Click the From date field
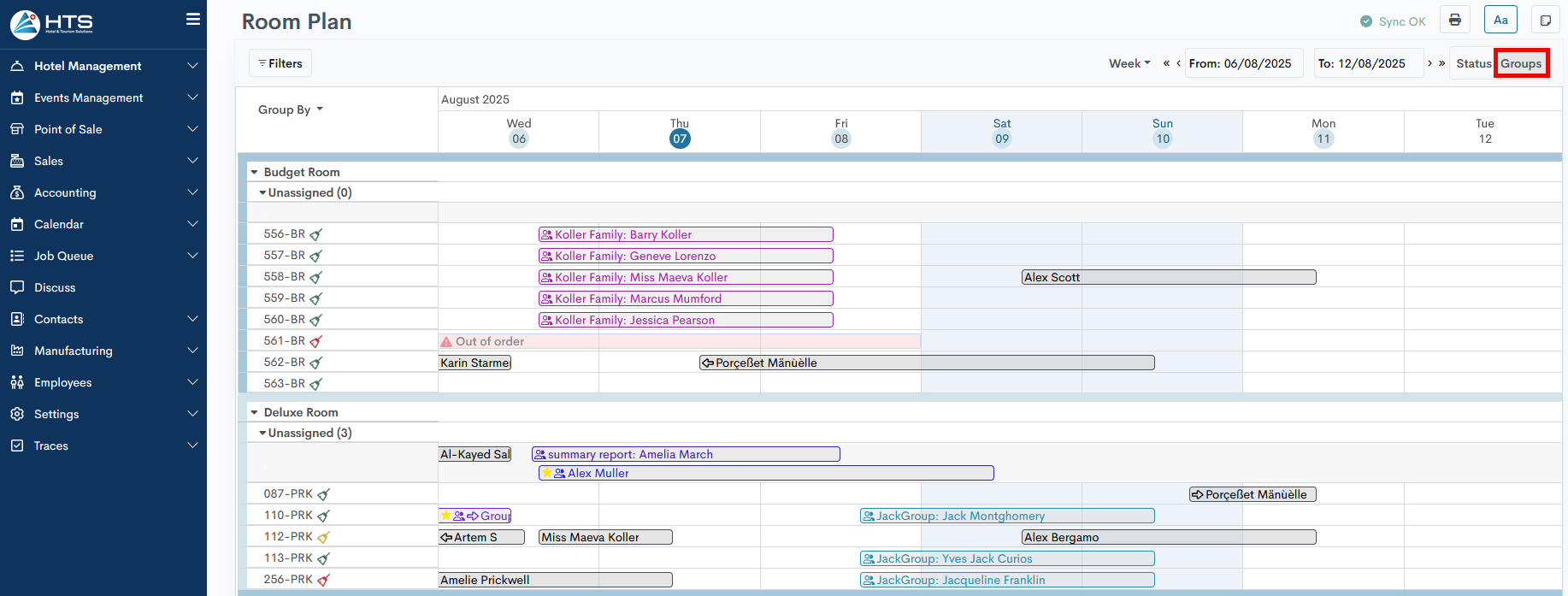Viewport: 1568px width, 596px height. coord(1243,63)
